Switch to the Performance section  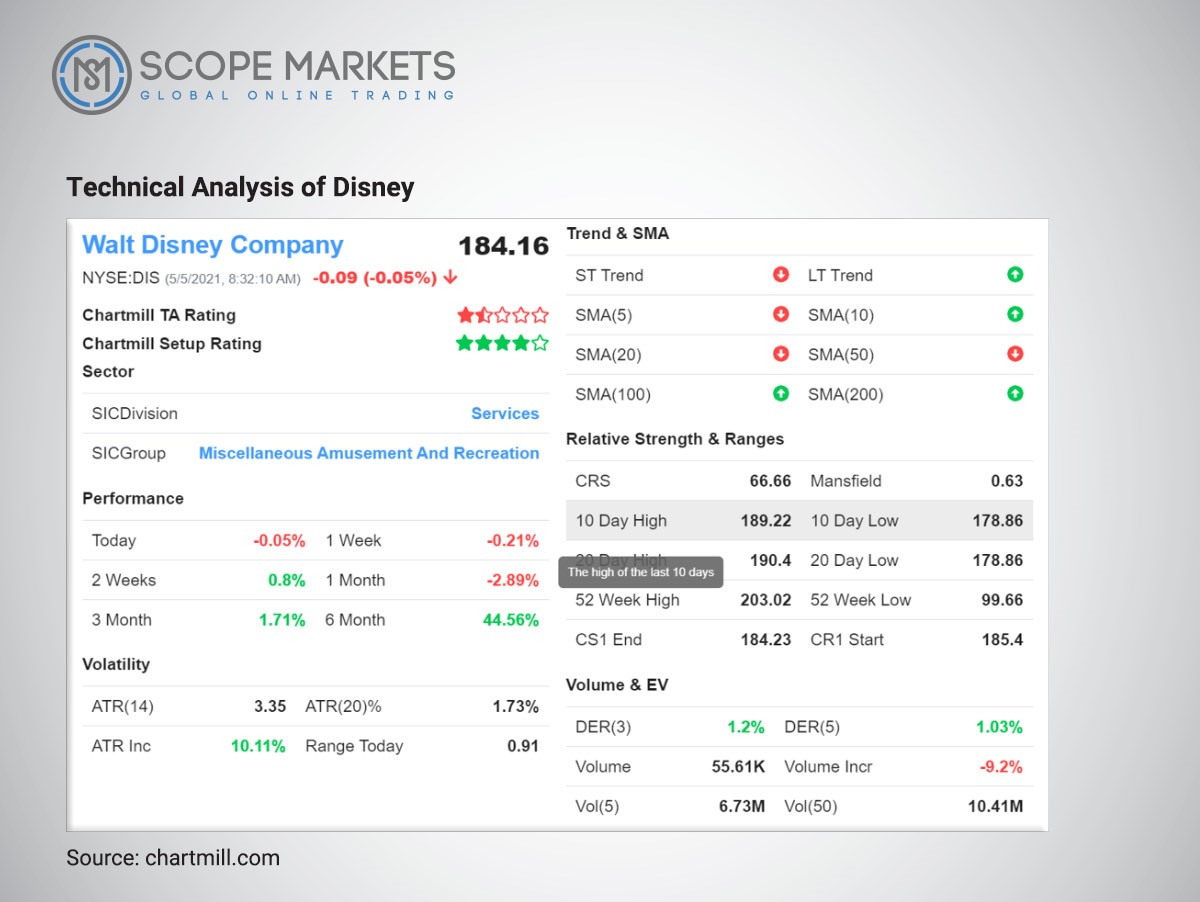pyautogui.click(x=133, y=498)
